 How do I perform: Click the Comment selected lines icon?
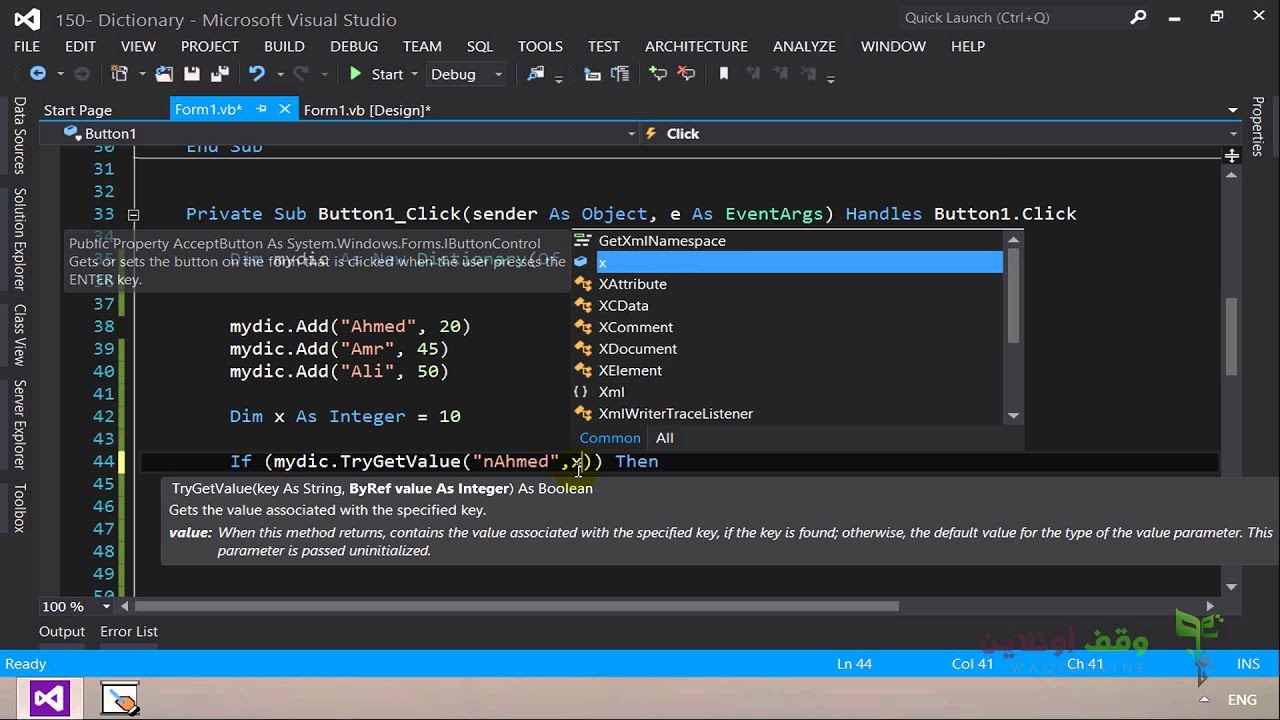click(x=657, y=73)
